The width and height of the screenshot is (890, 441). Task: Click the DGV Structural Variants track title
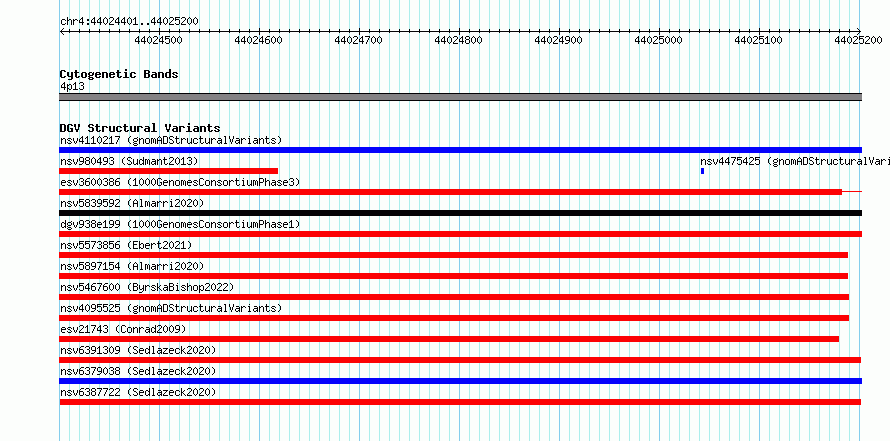140,128
